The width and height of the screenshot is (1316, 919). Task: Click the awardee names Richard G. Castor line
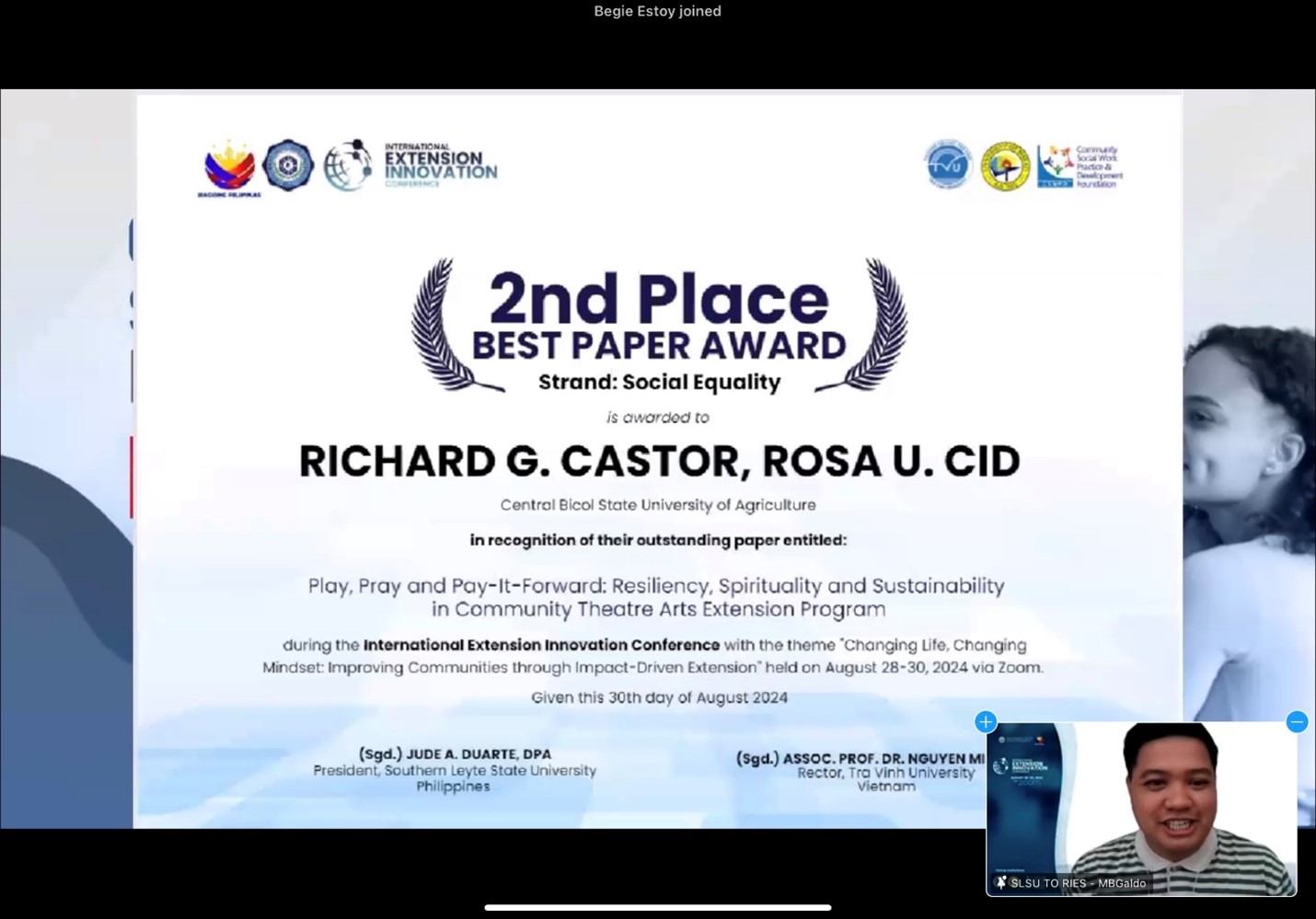[659, 462]
